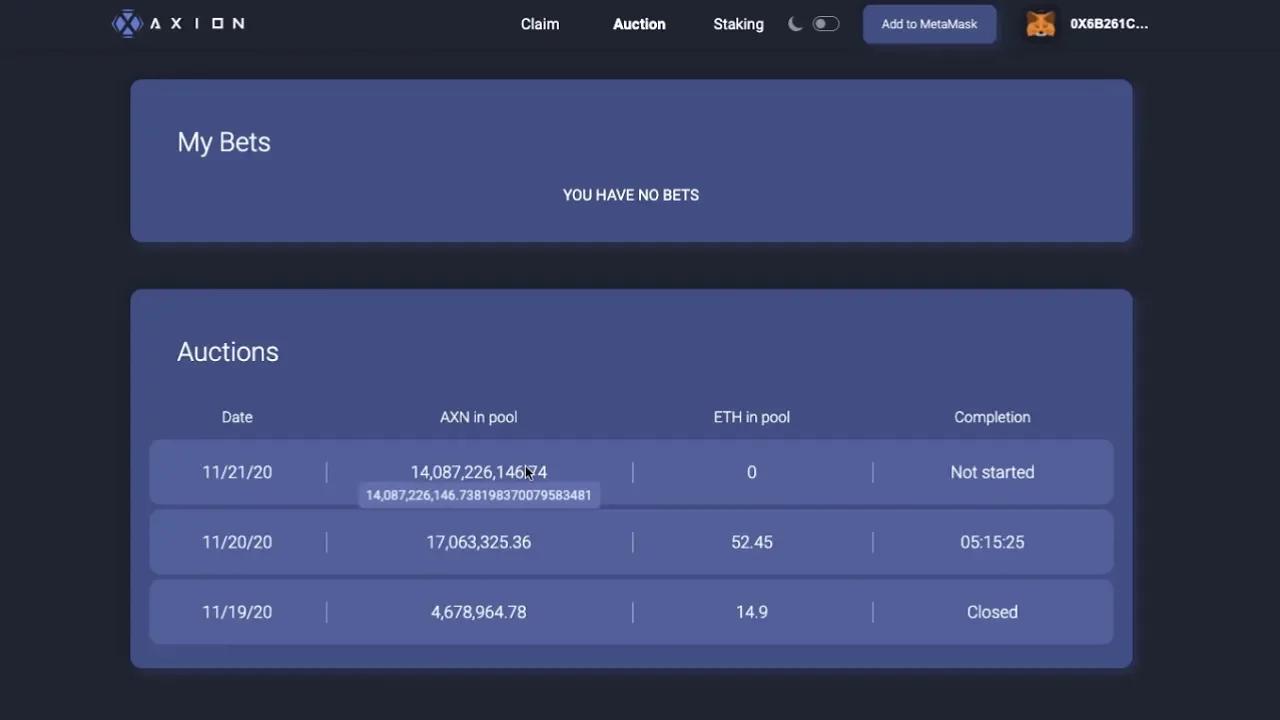Viewport: 1280px width, 720px height.
Task: Click the Not started status label
Action: tap(992, 472)
